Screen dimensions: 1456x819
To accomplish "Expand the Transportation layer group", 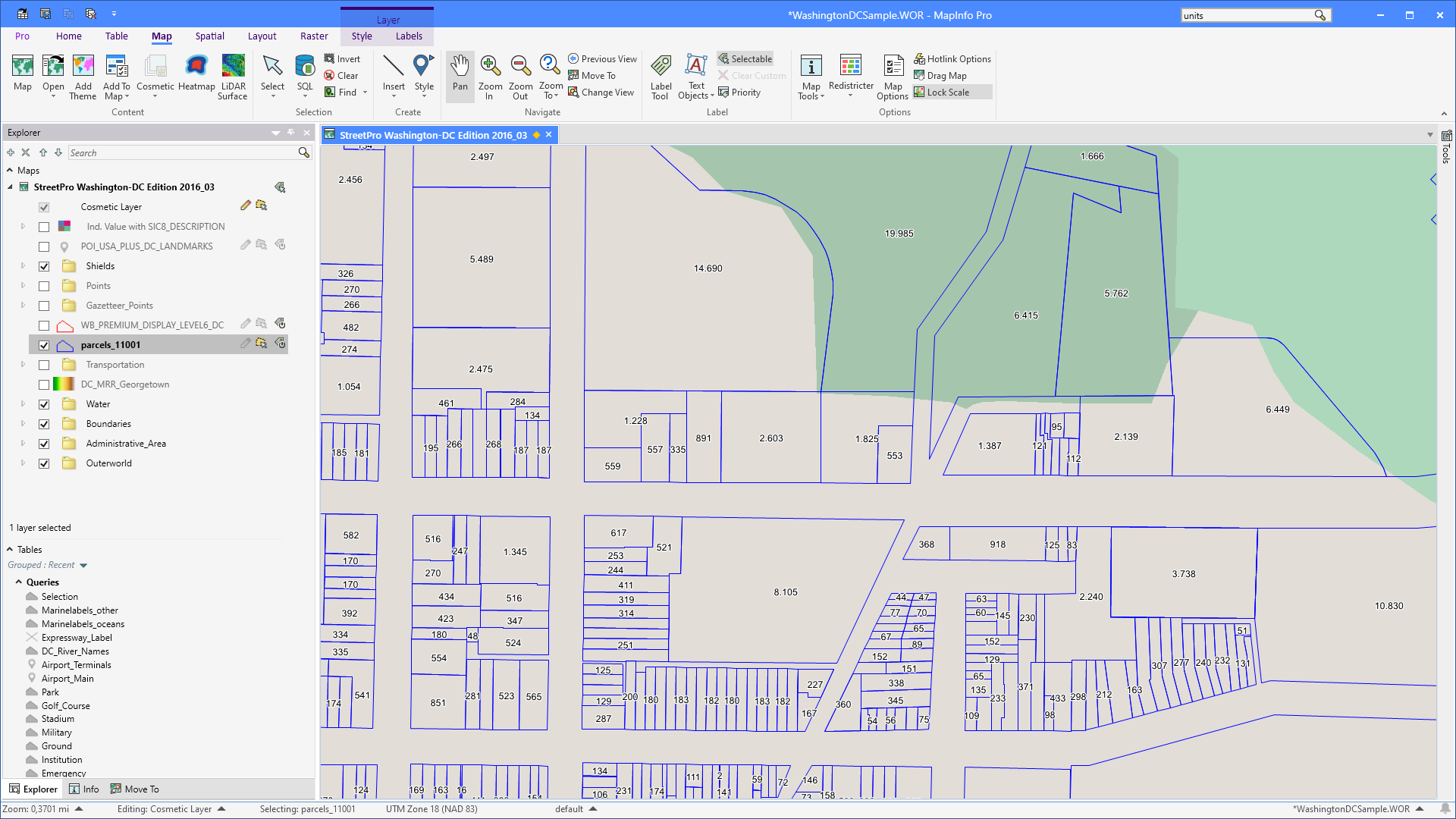I will (x=22, y=364).
